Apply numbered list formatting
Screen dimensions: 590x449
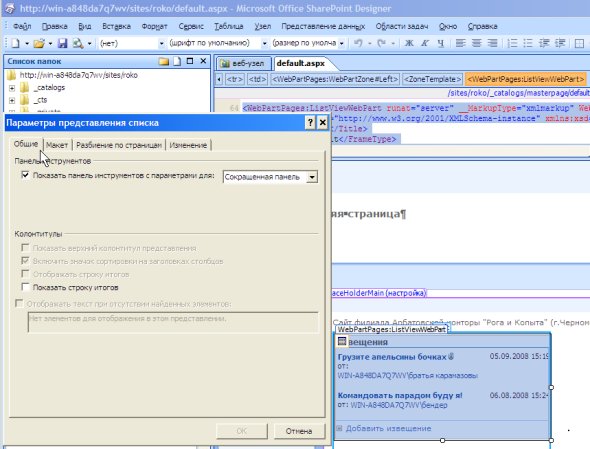click(512, 43)
